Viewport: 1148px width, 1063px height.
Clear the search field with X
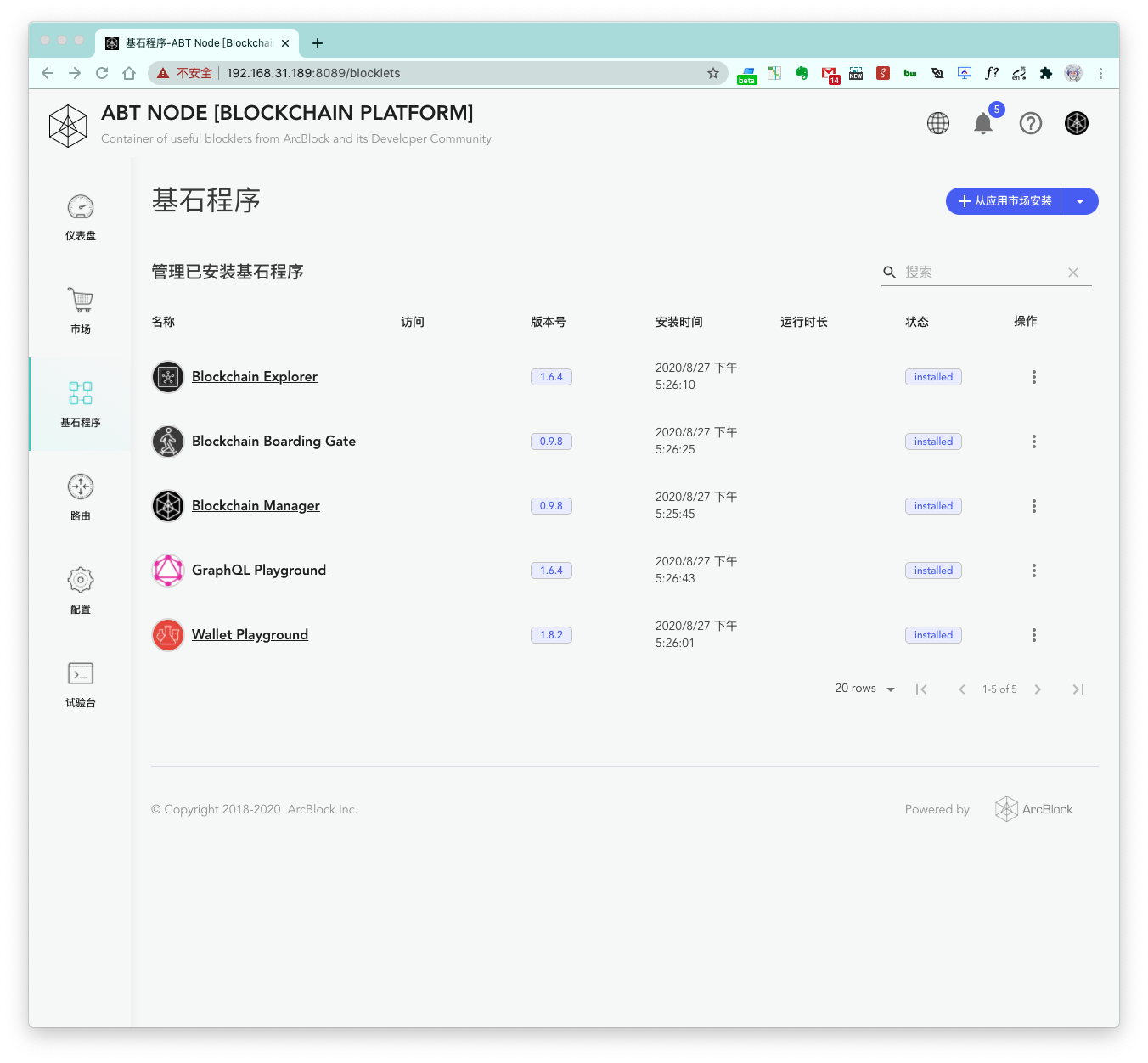pos(1073,273)
